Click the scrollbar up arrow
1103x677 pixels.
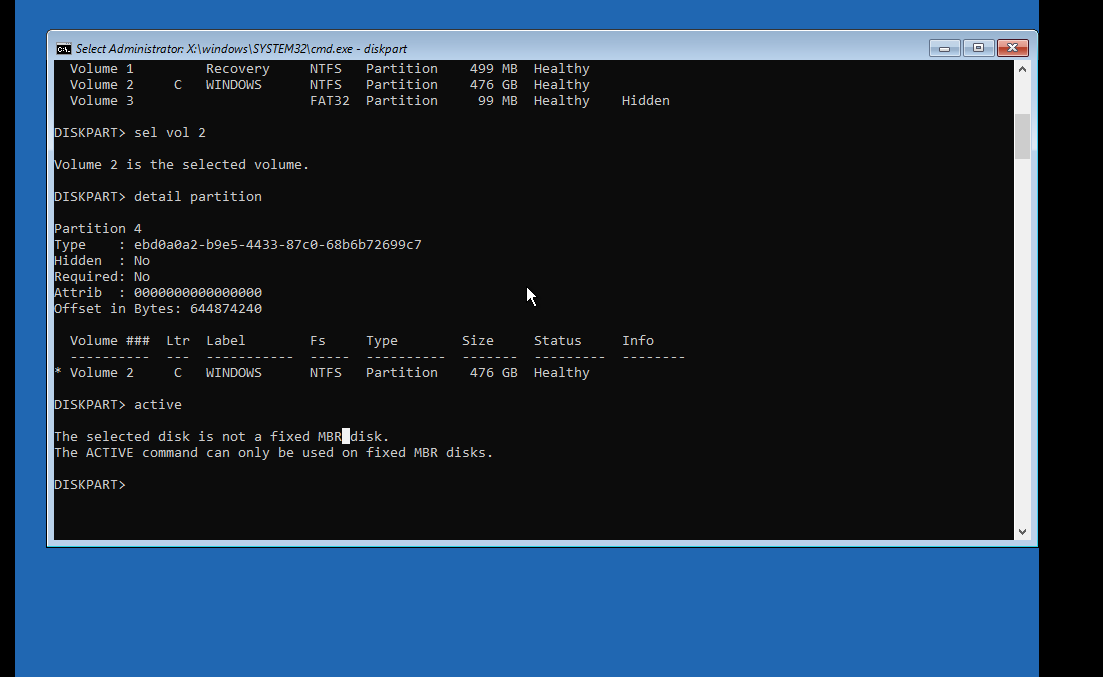[x=1022, y=69]
